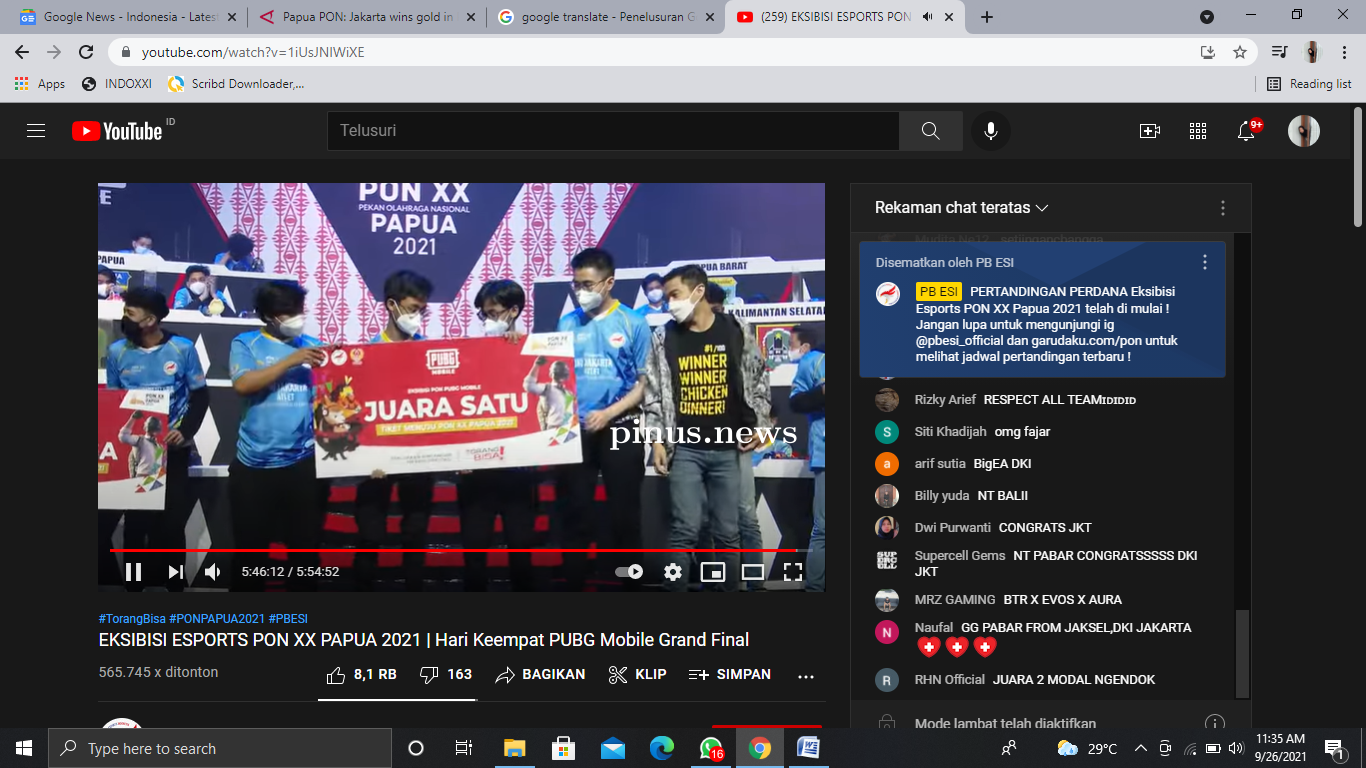Click the install app icon in the address bar

[x=1208, y=52]
